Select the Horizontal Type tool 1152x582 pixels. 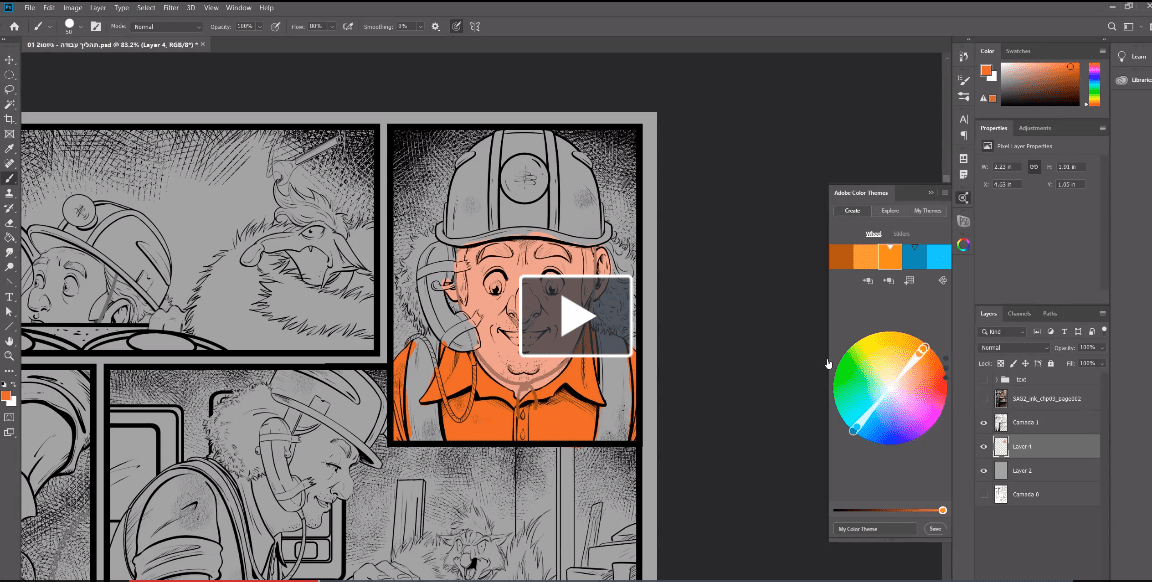tap(10, 297)
